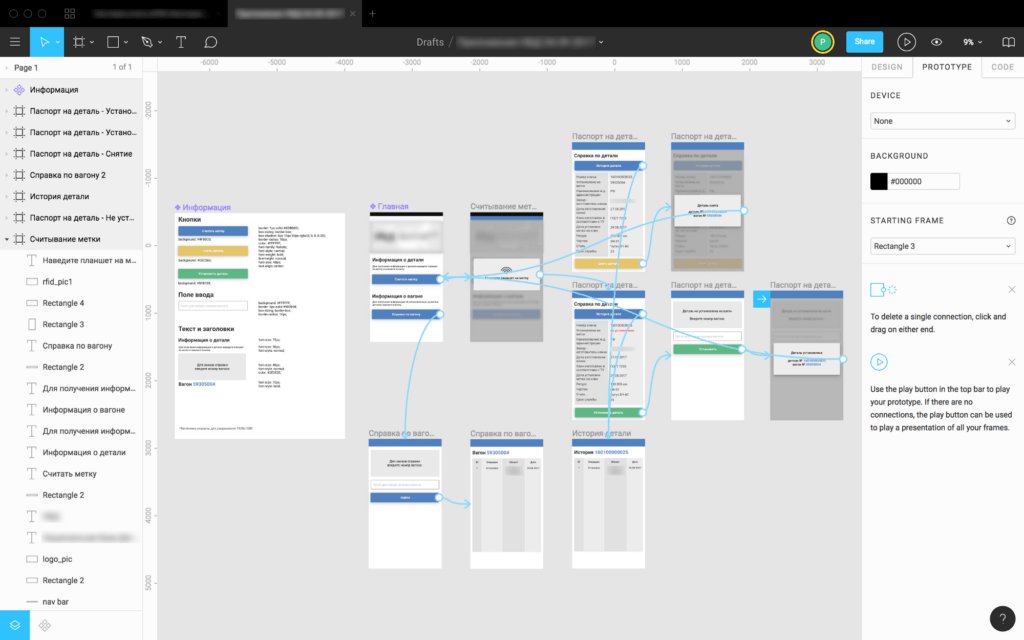Select the Паспорт на деталь - Не уст... layer

point(71,217)
